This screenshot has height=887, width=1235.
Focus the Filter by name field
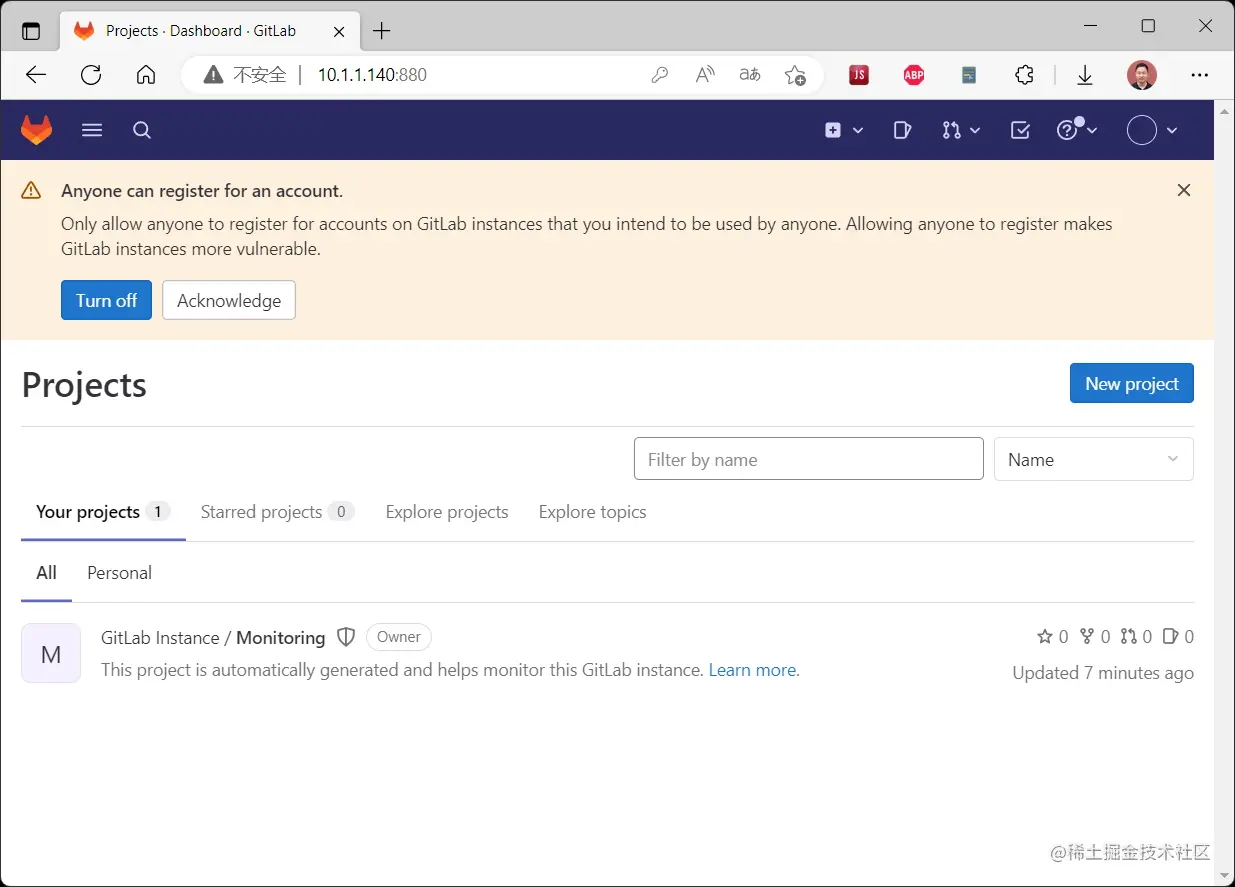point(809,459)
